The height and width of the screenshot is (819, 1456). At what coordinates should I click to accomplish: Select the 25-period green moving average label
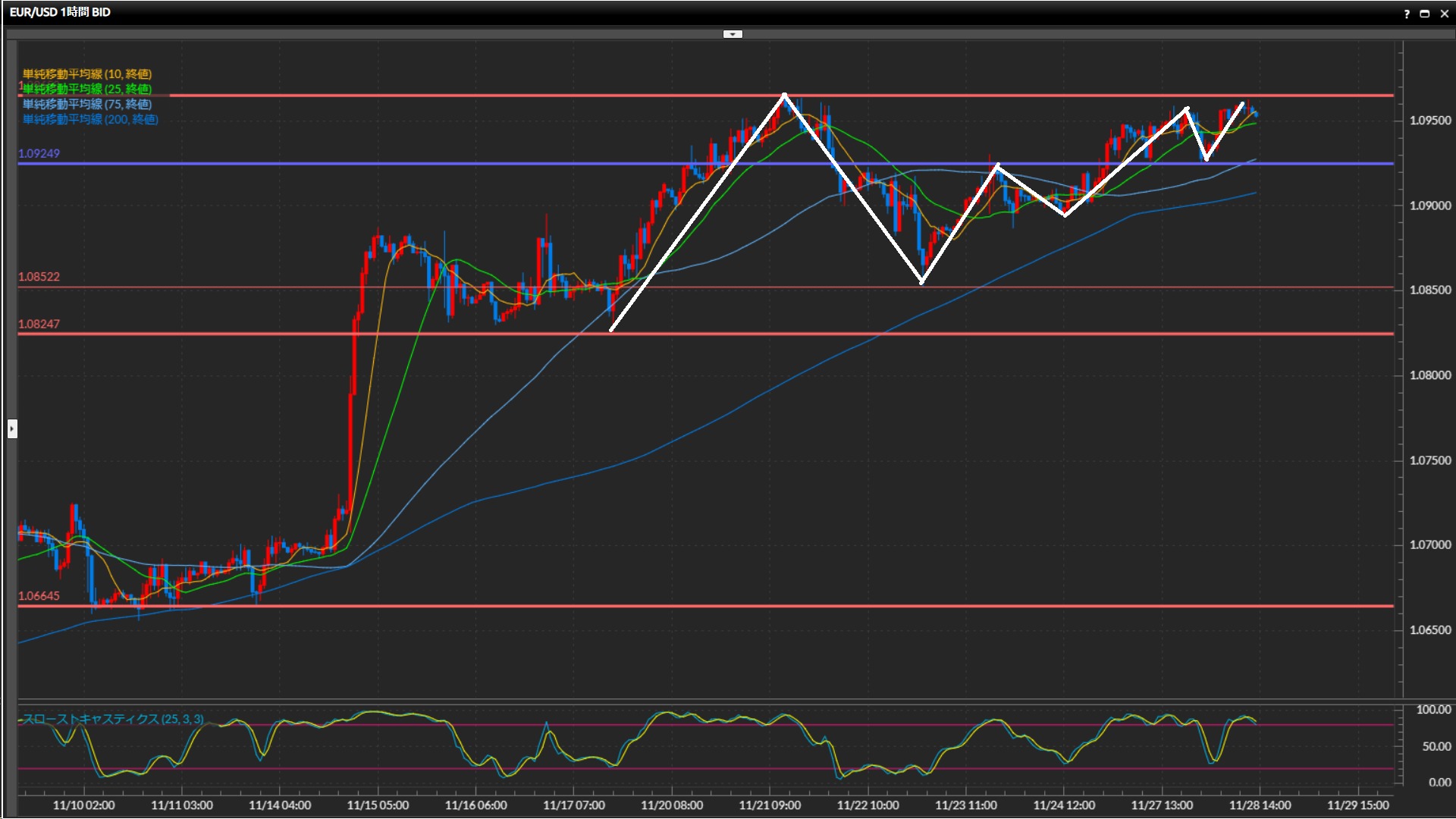point(86,89)
